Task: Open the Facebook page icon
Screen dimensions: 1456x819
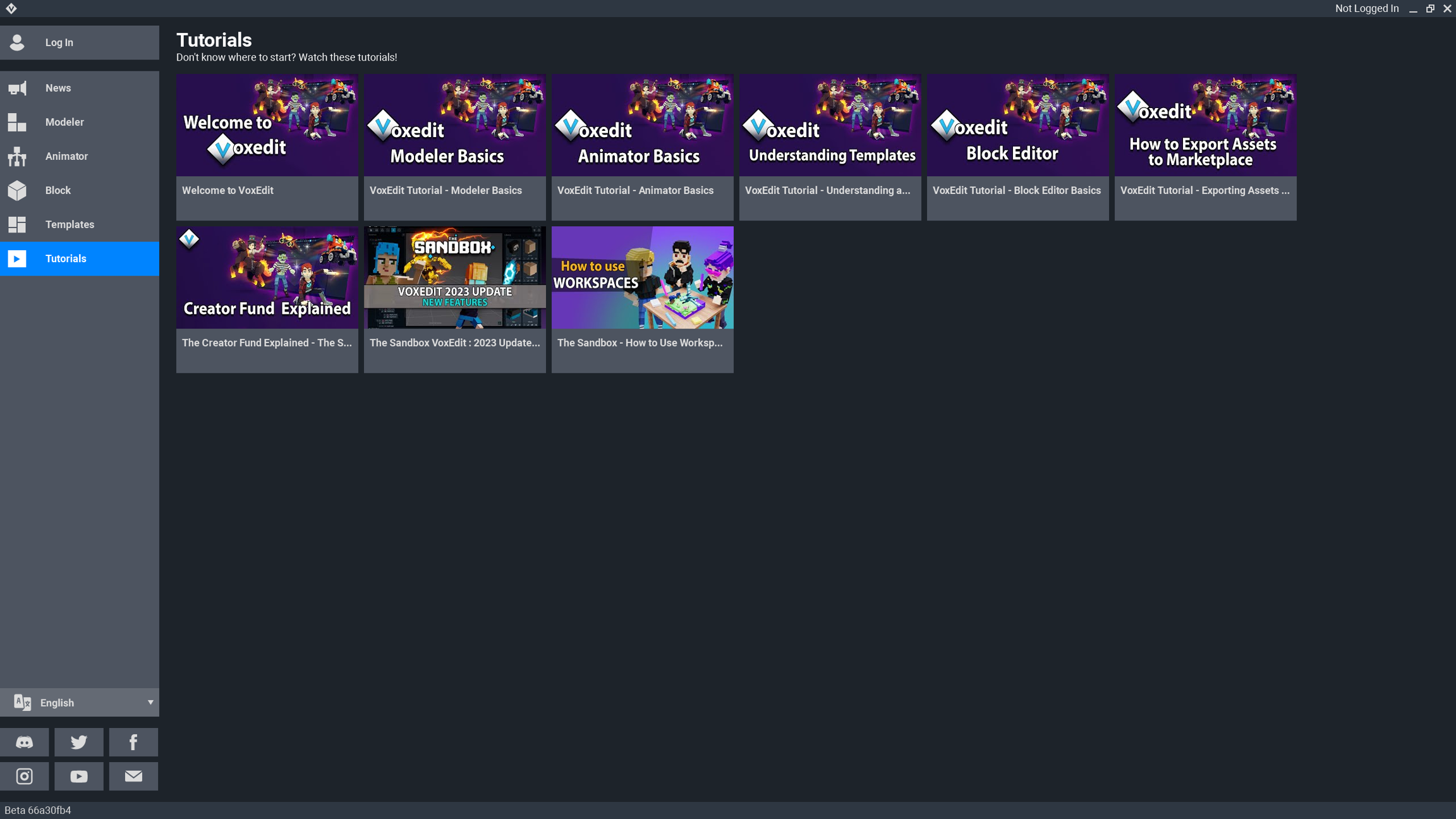Action: pyautogui.click(x=133, y=742)
